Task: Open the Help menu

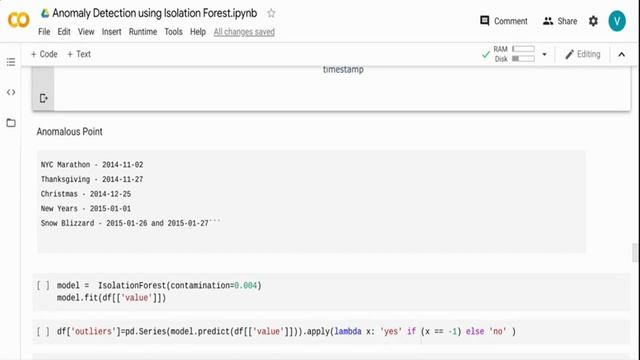Action: [x=198, y=32]
